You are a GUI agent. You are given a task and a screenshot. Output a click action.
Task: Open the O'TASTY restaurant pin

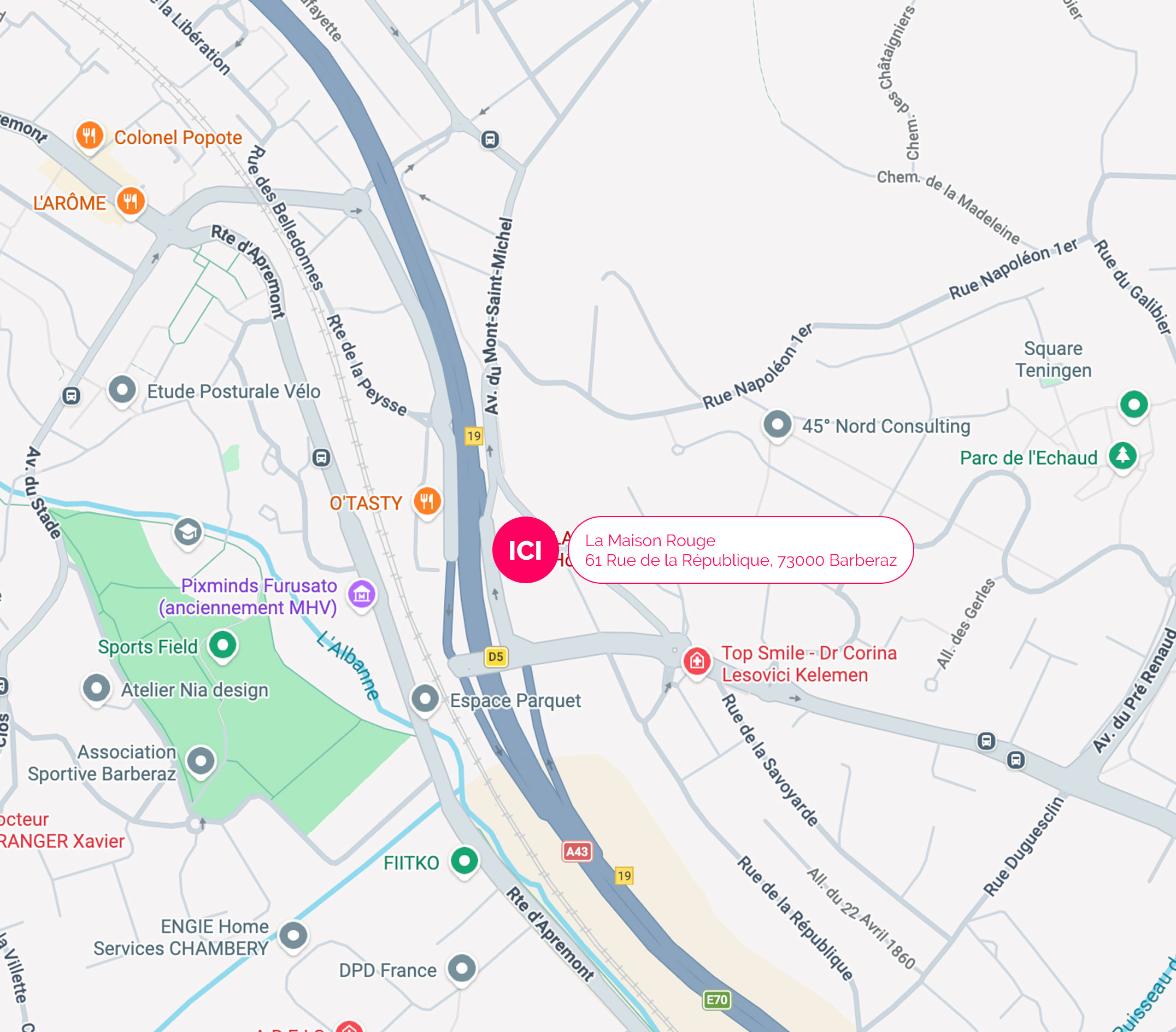[x=427, y=502]
